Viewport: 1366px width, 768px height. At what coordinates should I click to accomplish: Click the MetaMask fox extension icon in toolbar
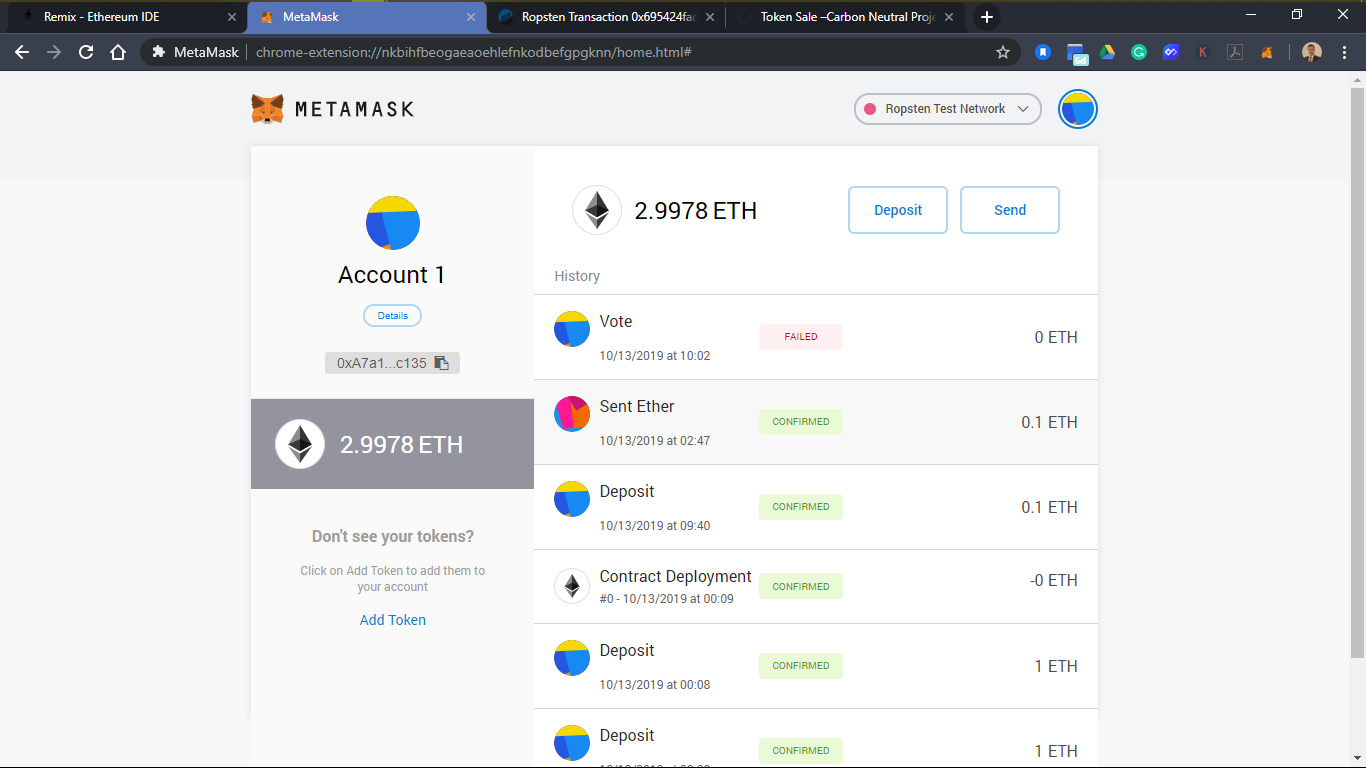(1267, 52)
